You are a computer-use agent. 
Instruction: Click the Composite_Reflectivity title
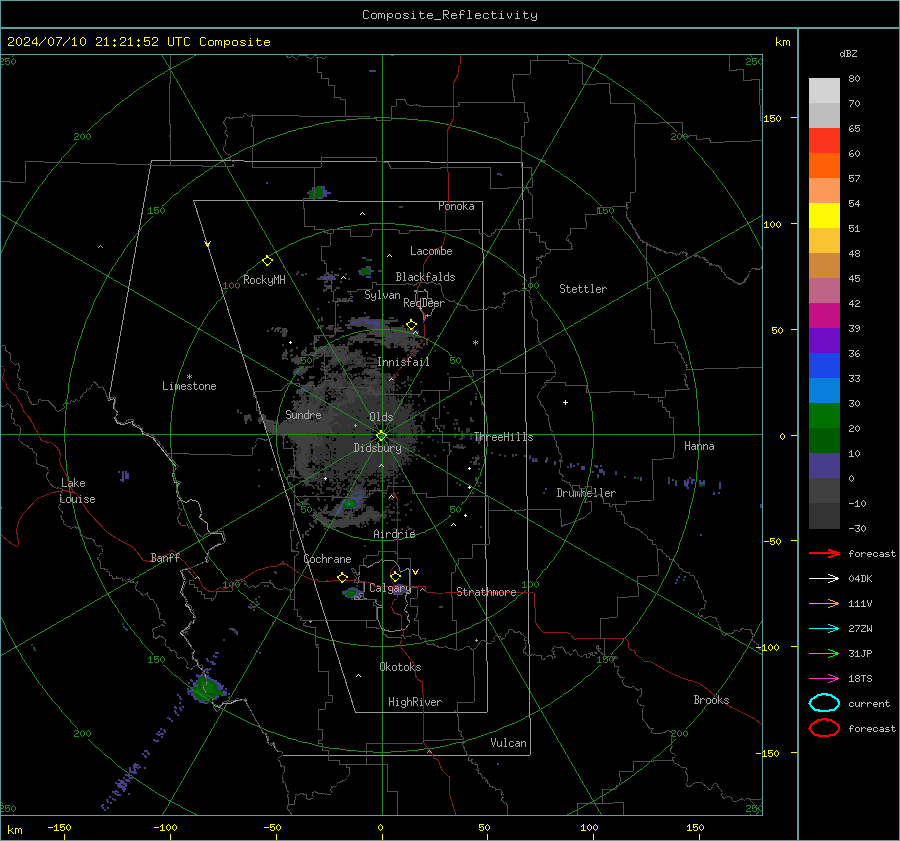(449, 15)
